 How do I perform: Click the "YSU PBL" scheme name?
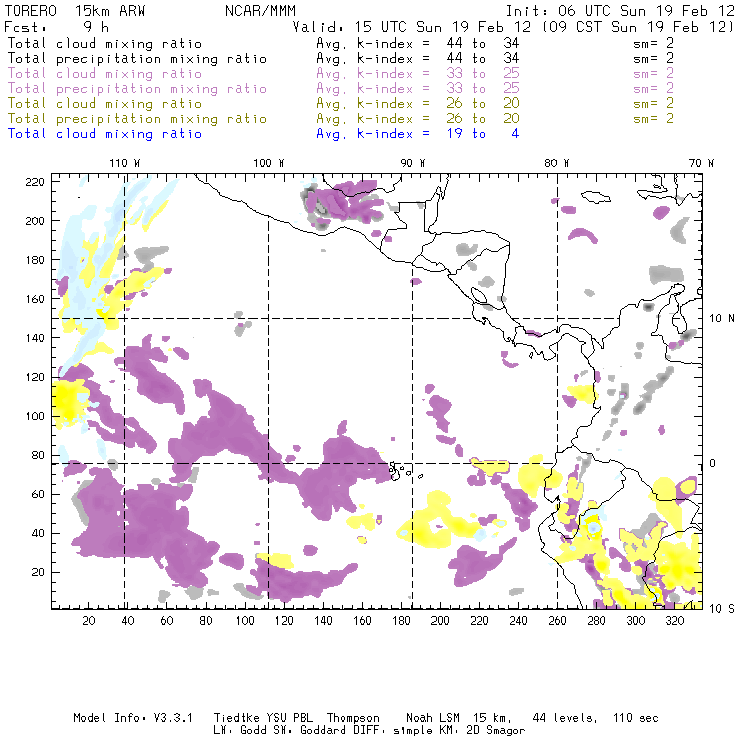tap(289, 718)
